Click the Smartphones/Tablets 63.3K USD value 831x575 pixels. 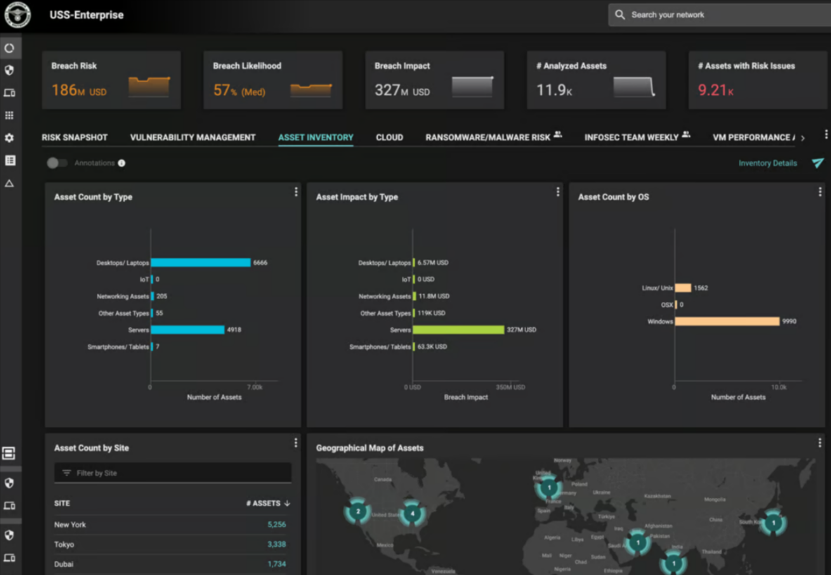click(432, 347)
